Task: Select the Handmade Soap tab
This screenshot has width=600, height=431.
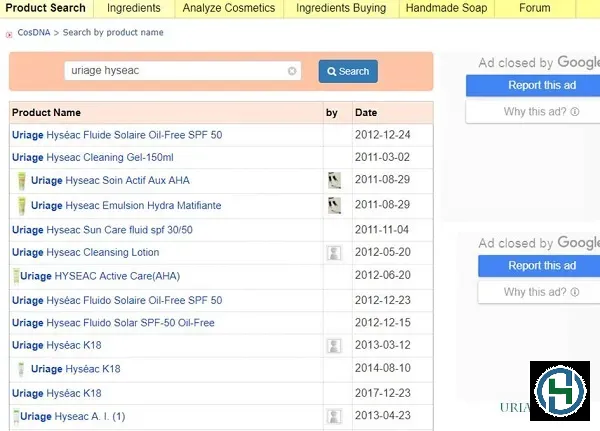Action: (x=447, y=8)
